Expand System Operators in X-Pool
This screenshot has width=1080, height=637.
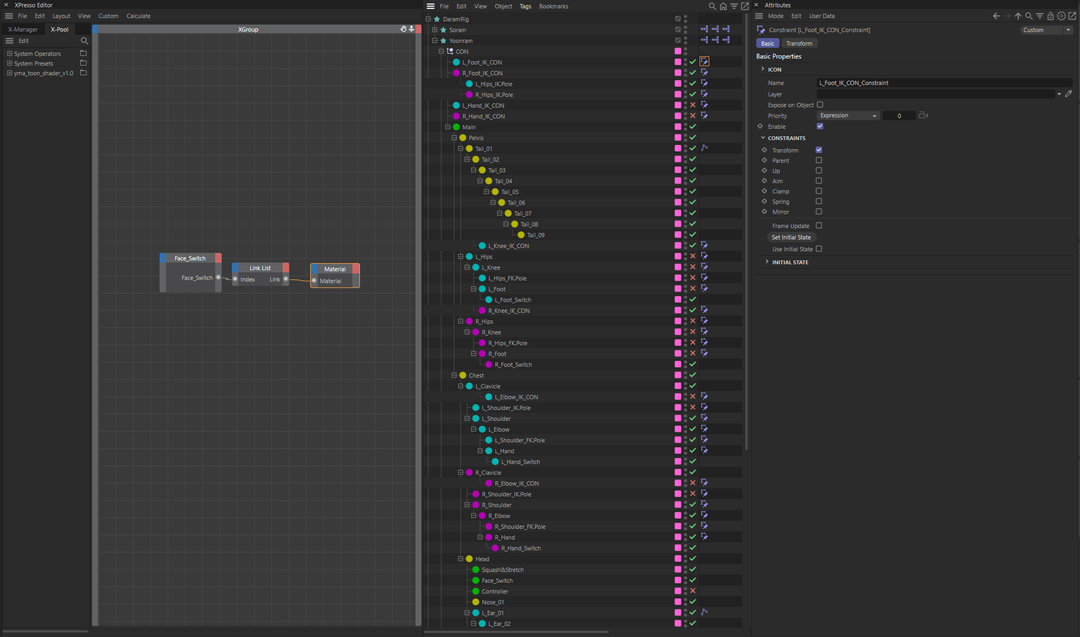point(10,54)
